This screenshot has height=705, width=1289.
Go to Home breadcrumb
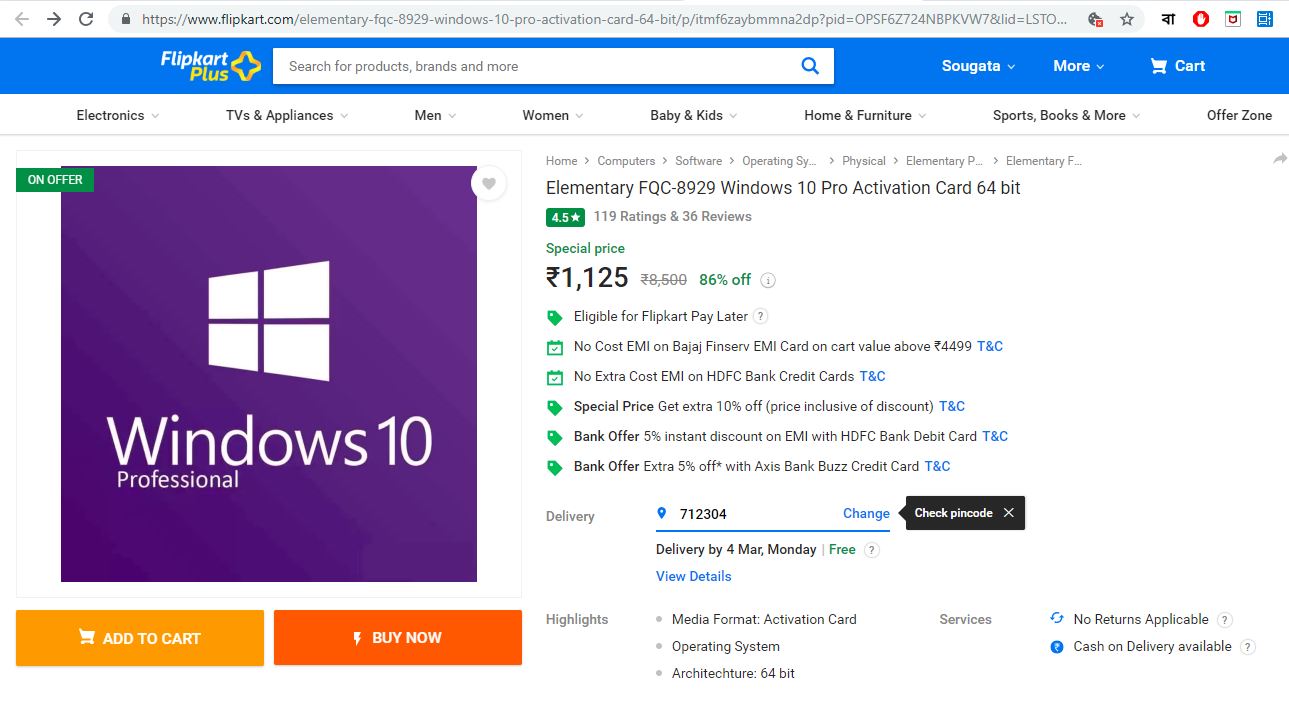click(561, 161)
